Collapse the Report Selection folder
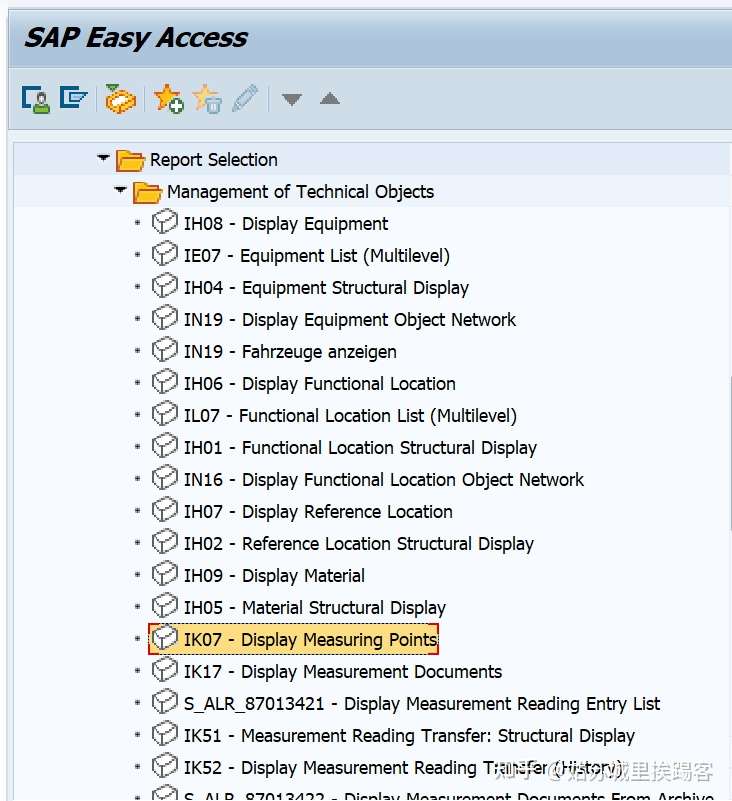This screenshot has height=801, width=732. (x=103, y=158)
